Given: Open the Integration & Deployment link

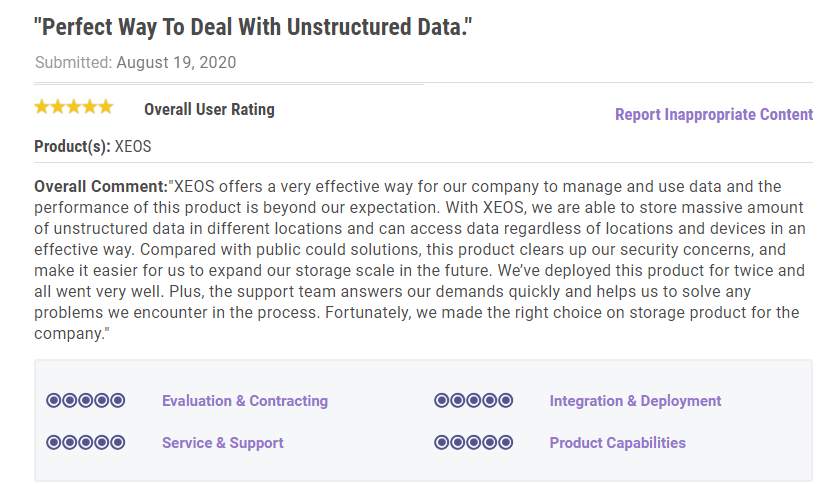Looking at the screenshot, I should 635,400.
